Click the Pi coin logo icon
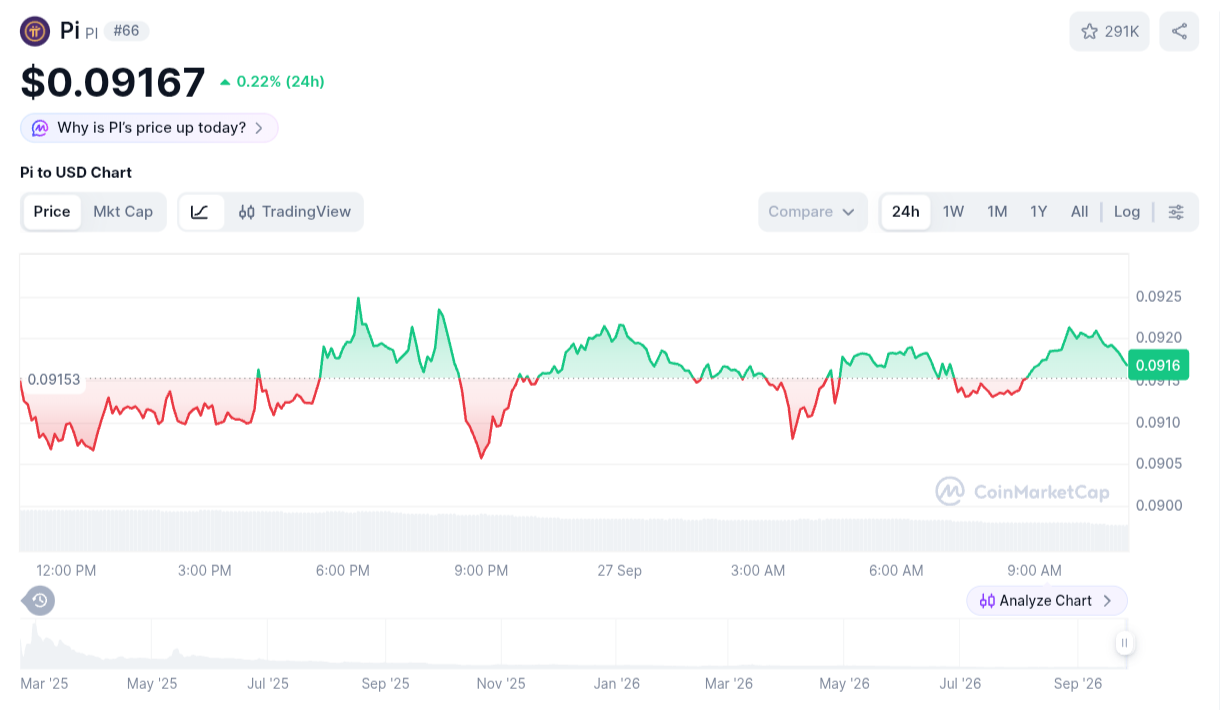Viewport: 1220px width, 710px height. point(35,31)
